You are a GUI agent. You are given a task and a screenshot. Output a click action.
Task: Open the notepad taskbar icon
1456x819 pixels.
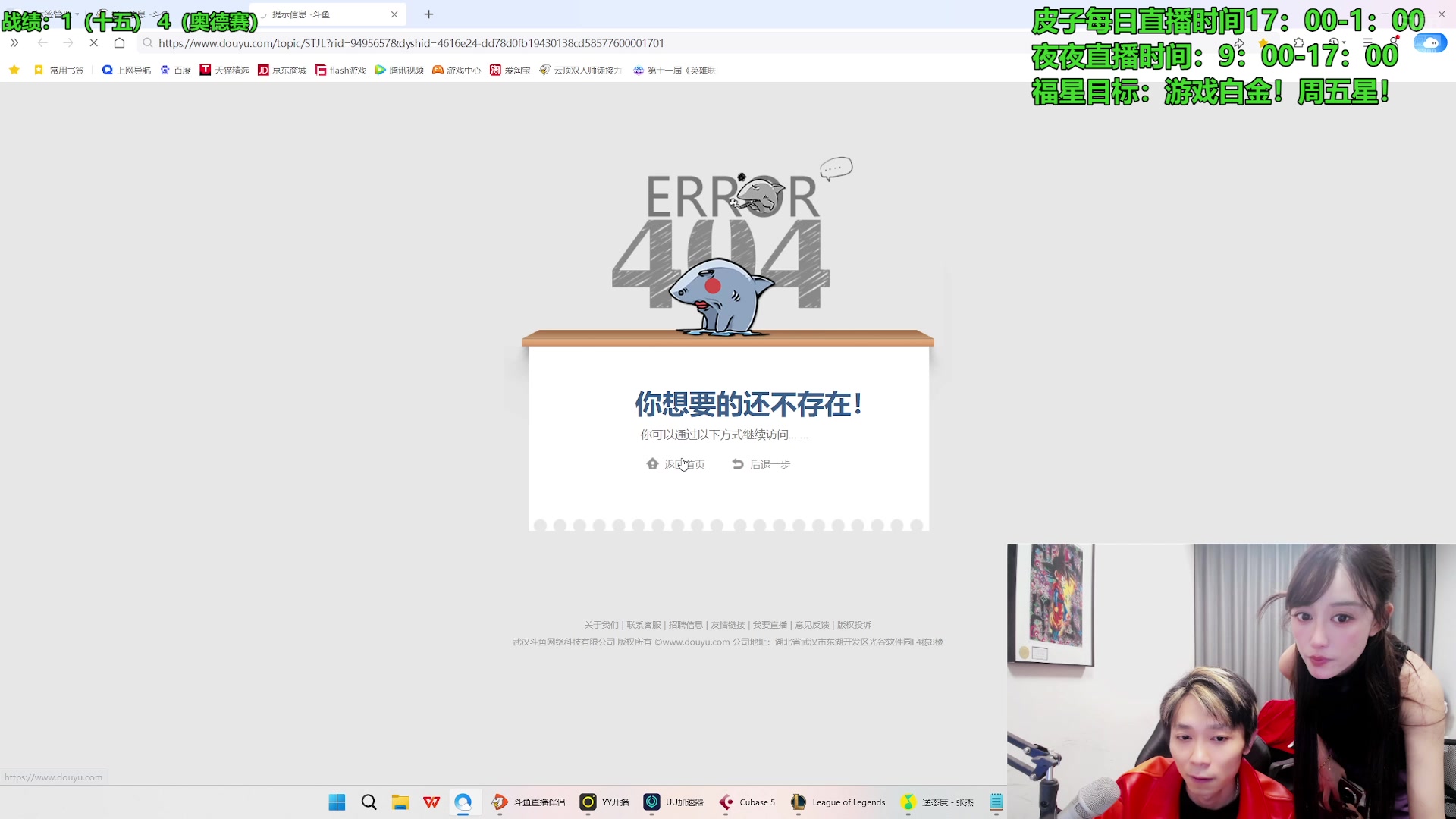[996, 802]
